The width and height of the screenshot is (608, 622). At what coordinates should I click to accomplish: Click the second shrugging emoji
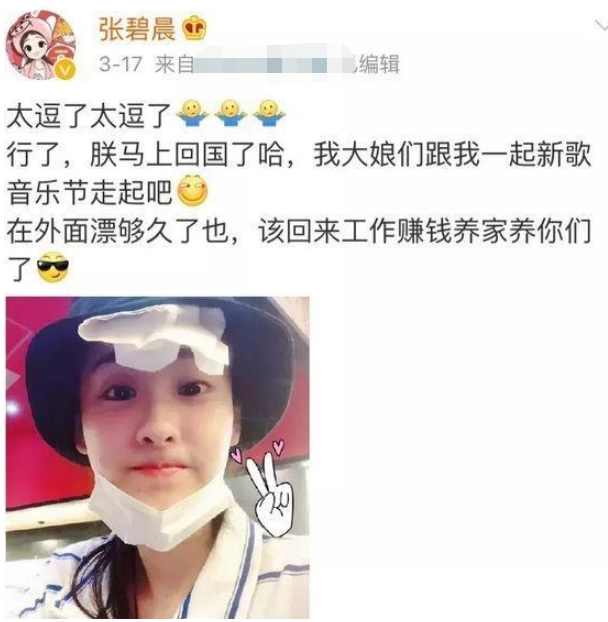click(231, 113)
